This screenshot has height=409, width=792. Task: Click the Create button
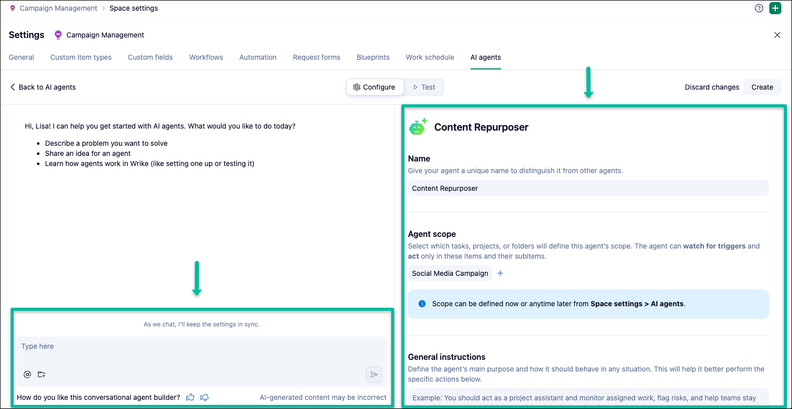pyautogui.click(x=762, y=87)
